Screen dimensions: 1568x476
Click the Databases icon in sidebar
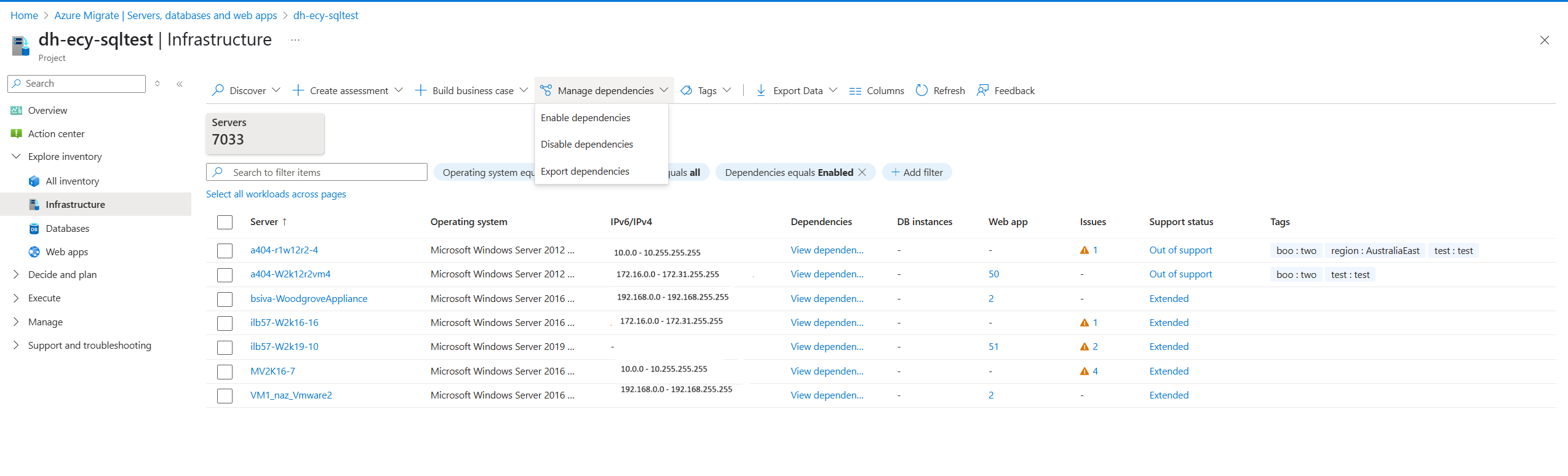point(34,229)
